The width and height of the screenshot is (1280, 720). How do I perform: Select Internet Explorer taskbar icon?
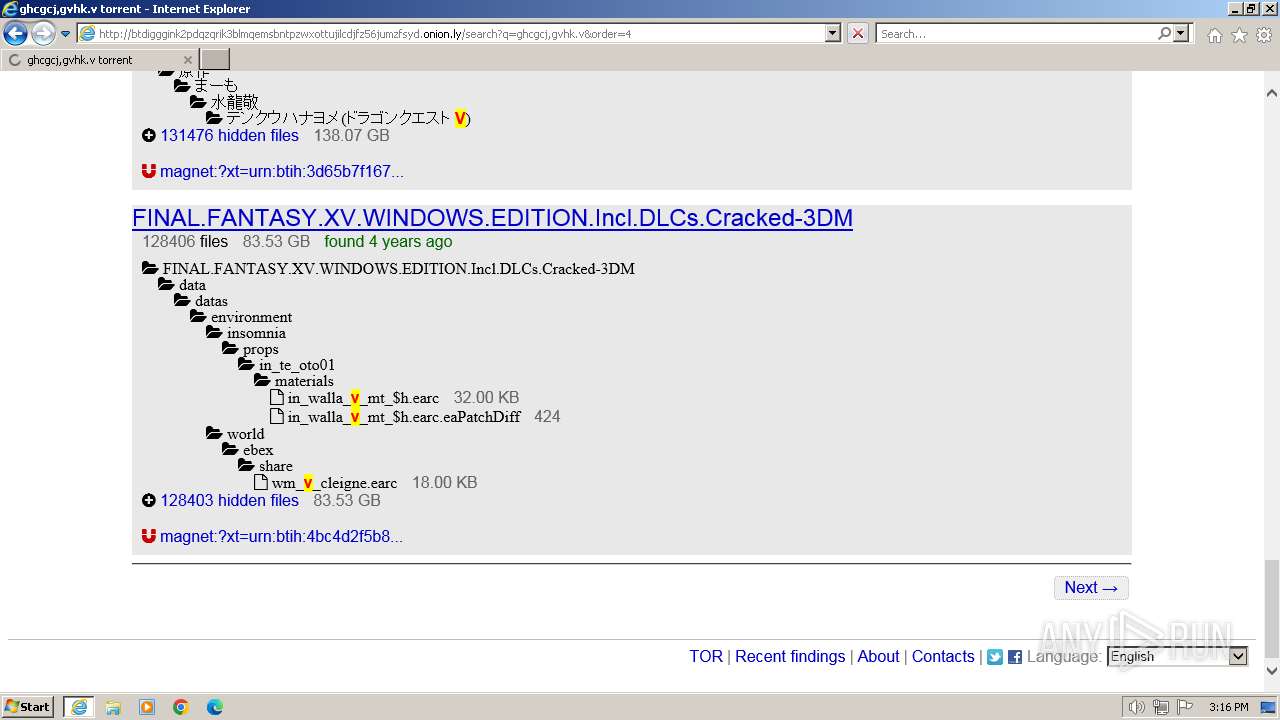pyautogui.click(x=79, y=707)
